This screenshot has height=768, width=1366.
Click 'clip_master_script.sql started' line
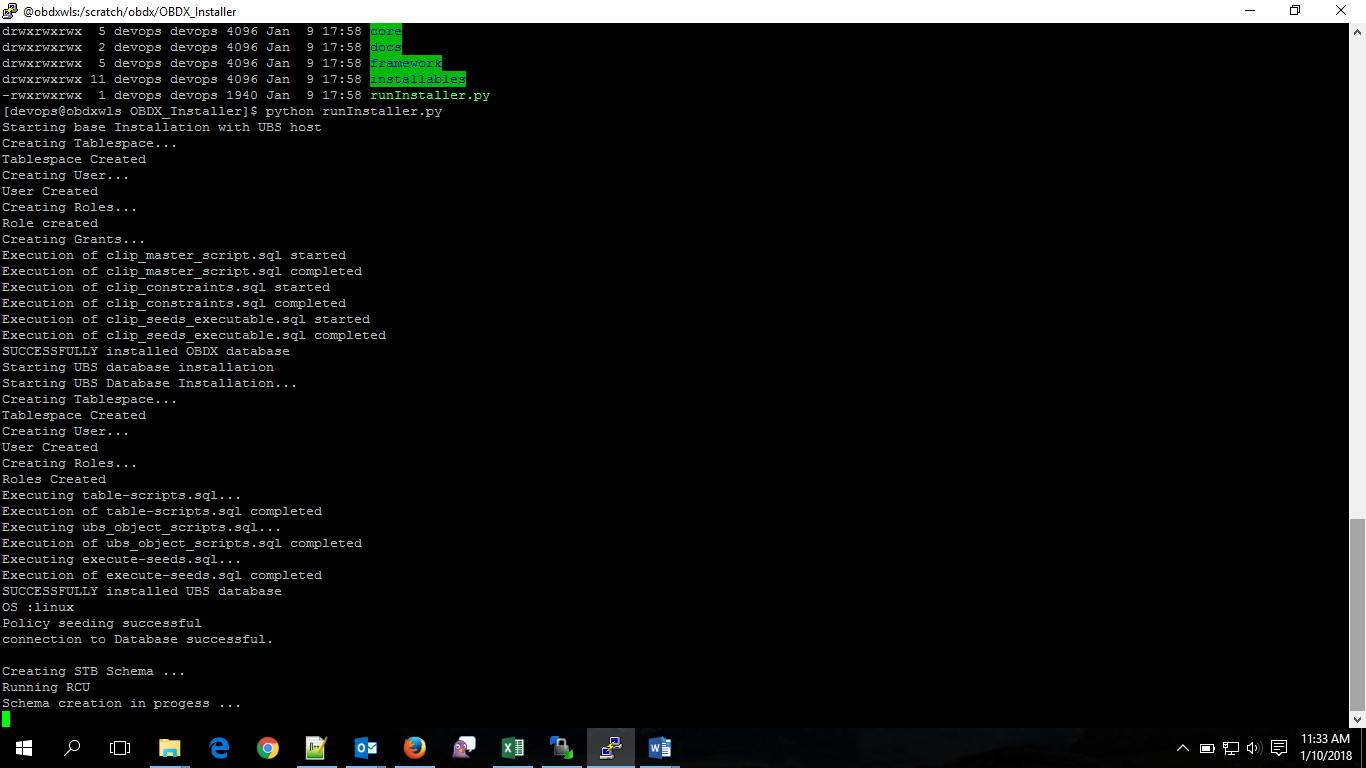tap(226, 255)
